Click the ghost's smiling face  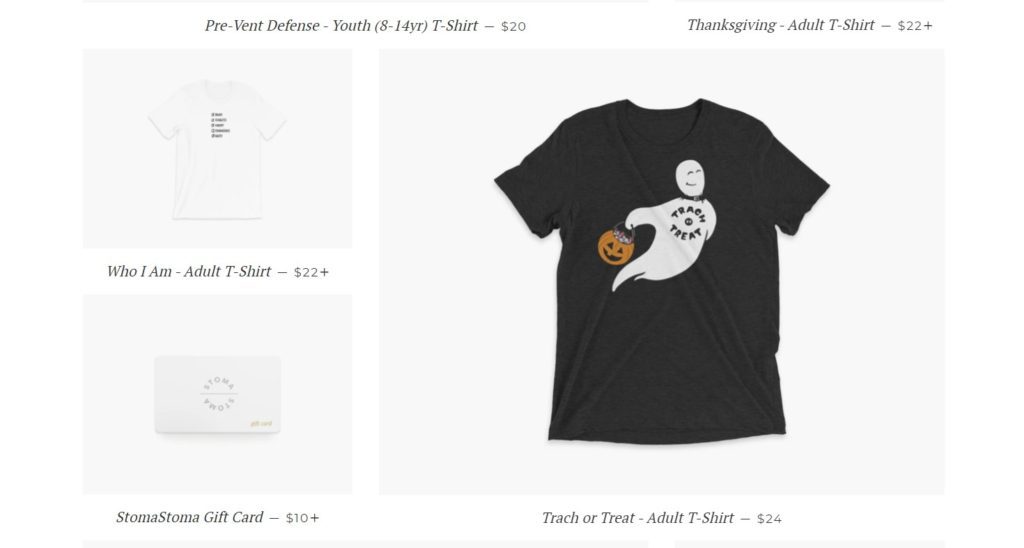pyautogui.click(x=692, y=178)
